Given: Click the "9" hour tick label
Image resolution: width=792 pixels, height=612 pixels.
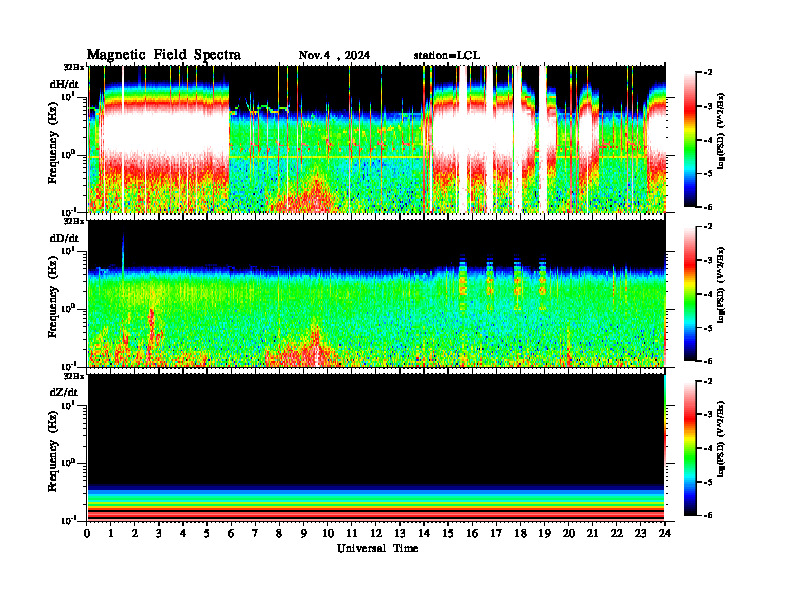Looking at the screenshot, I should pyautogui.click(x=304, y=533).
